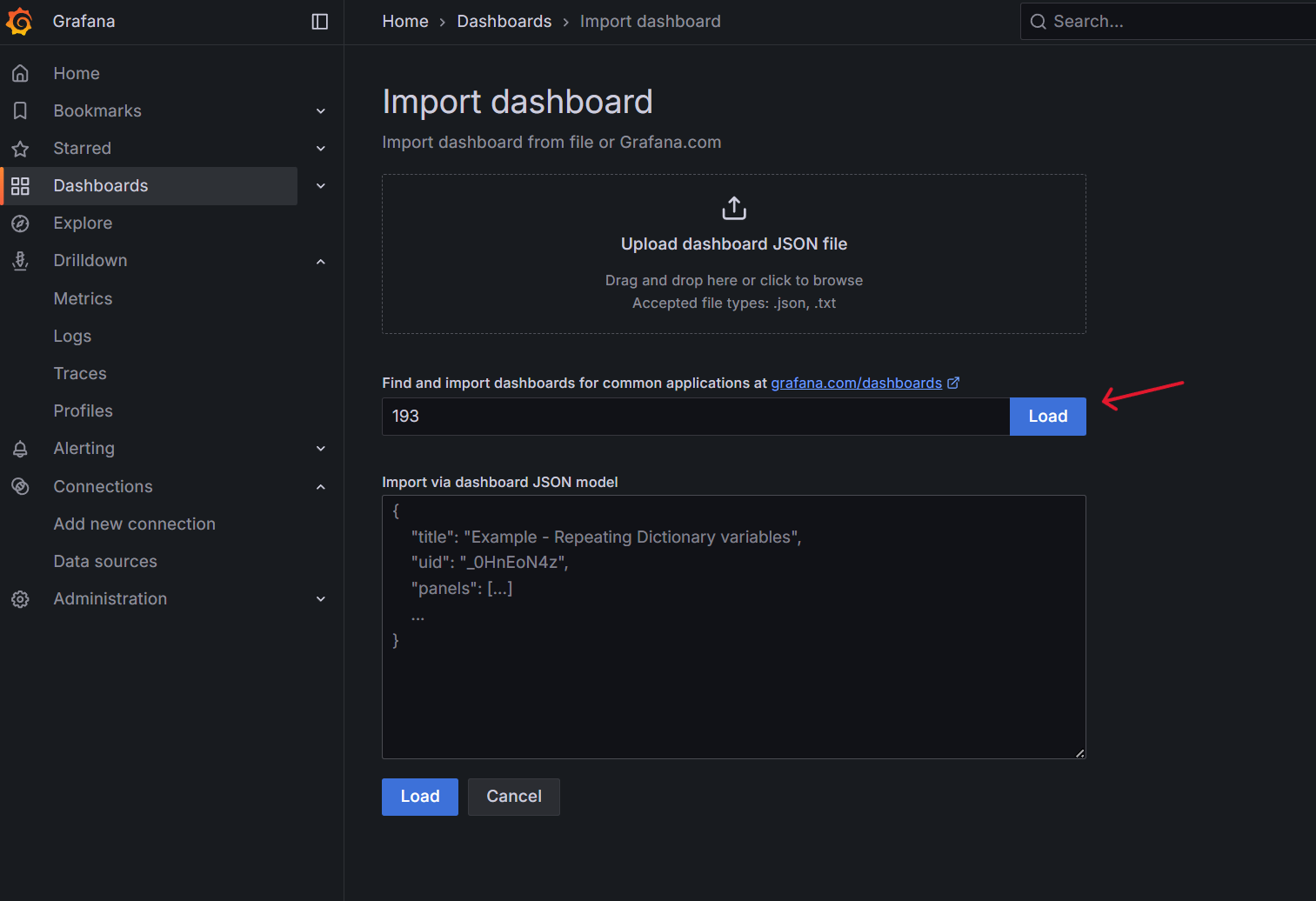Click the textarea resize handle corner
The image size is (1316, 901).
[1080, 753]
